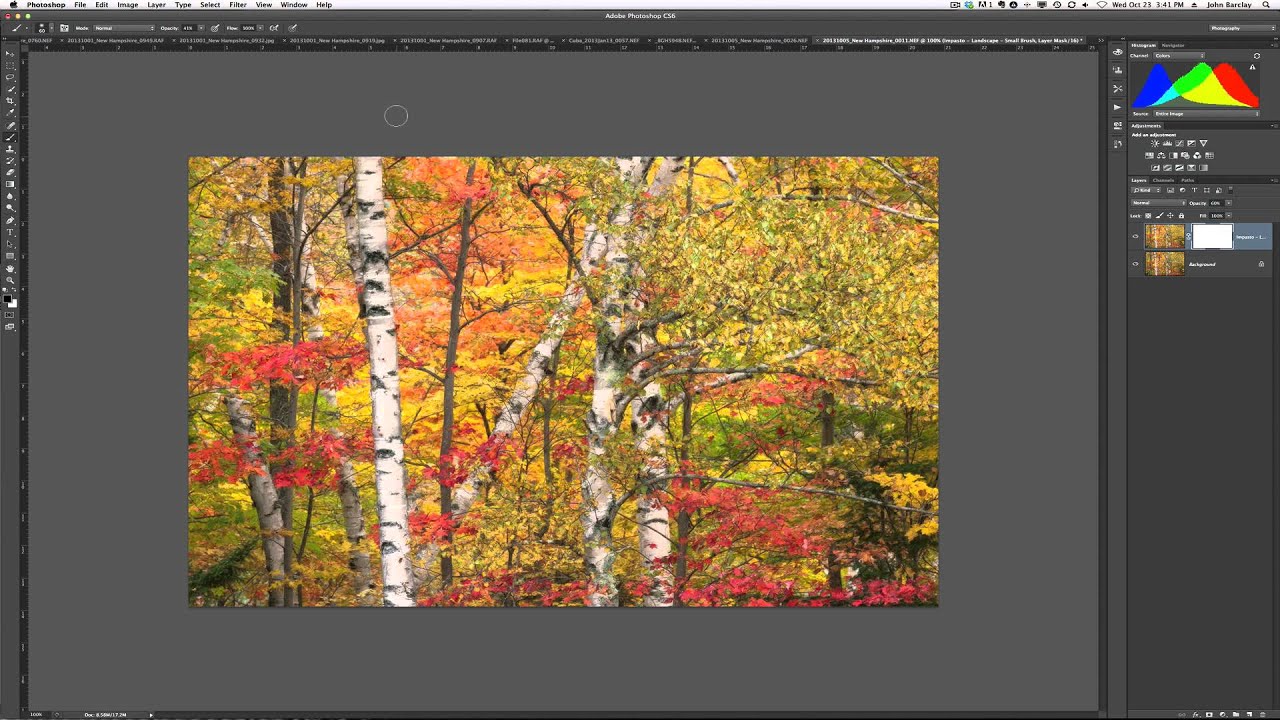This screenshot has height=720, width=1280.
Task: Select the Pen tool
Action: (9, 221)
